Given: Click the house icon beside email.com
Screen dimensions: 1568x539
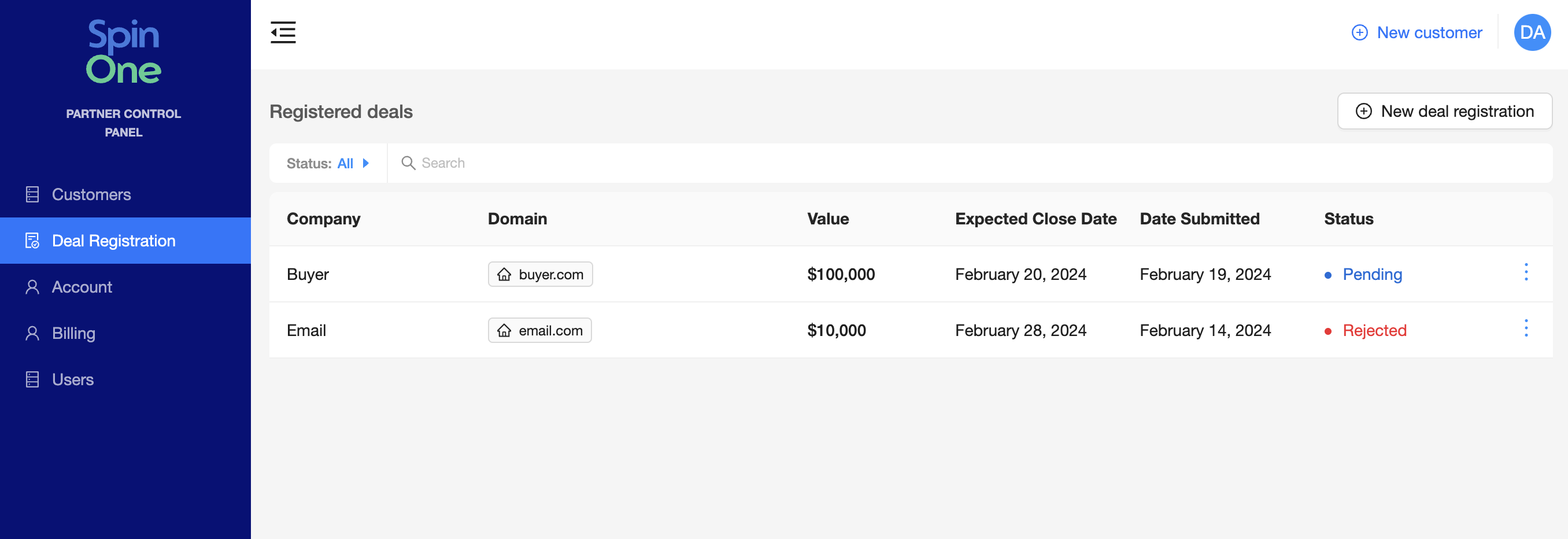Looking at the screenshot, I should click(x=504, y=331).
